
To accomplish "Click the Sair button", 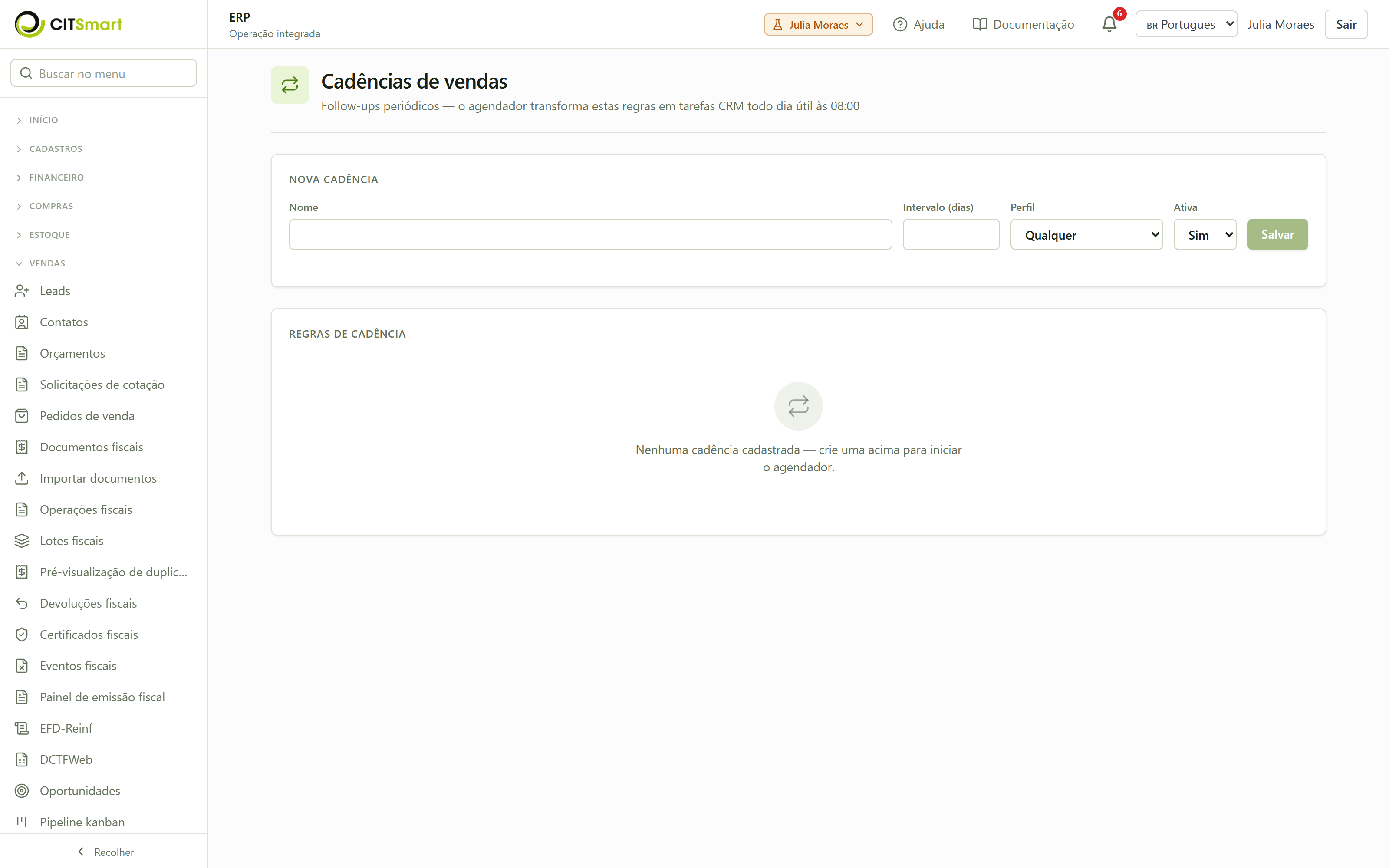I will click(x=1346, y=24).
